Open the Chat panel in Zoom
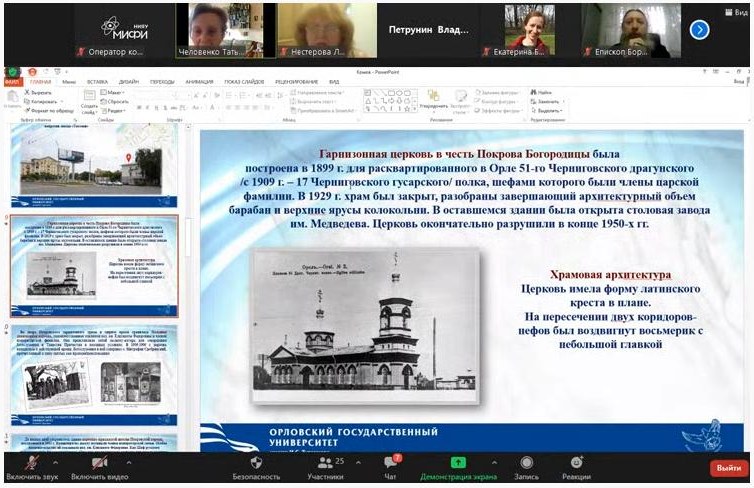Screen dimensions: 754x488 [x=390, y=467]
